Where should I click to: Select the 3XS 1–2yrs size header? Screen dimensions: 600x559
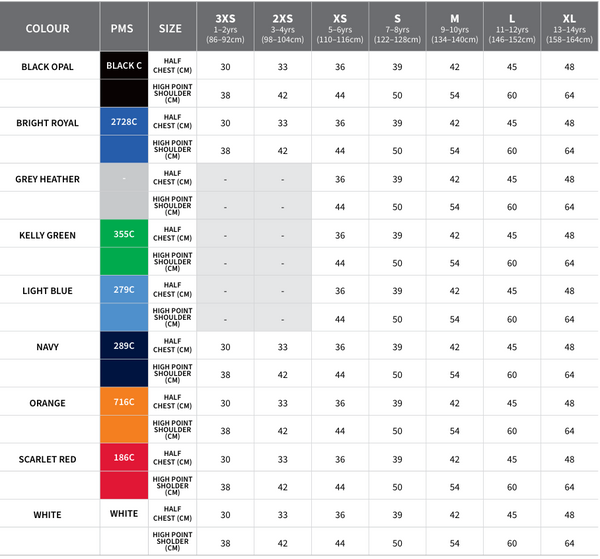(225, 27)
